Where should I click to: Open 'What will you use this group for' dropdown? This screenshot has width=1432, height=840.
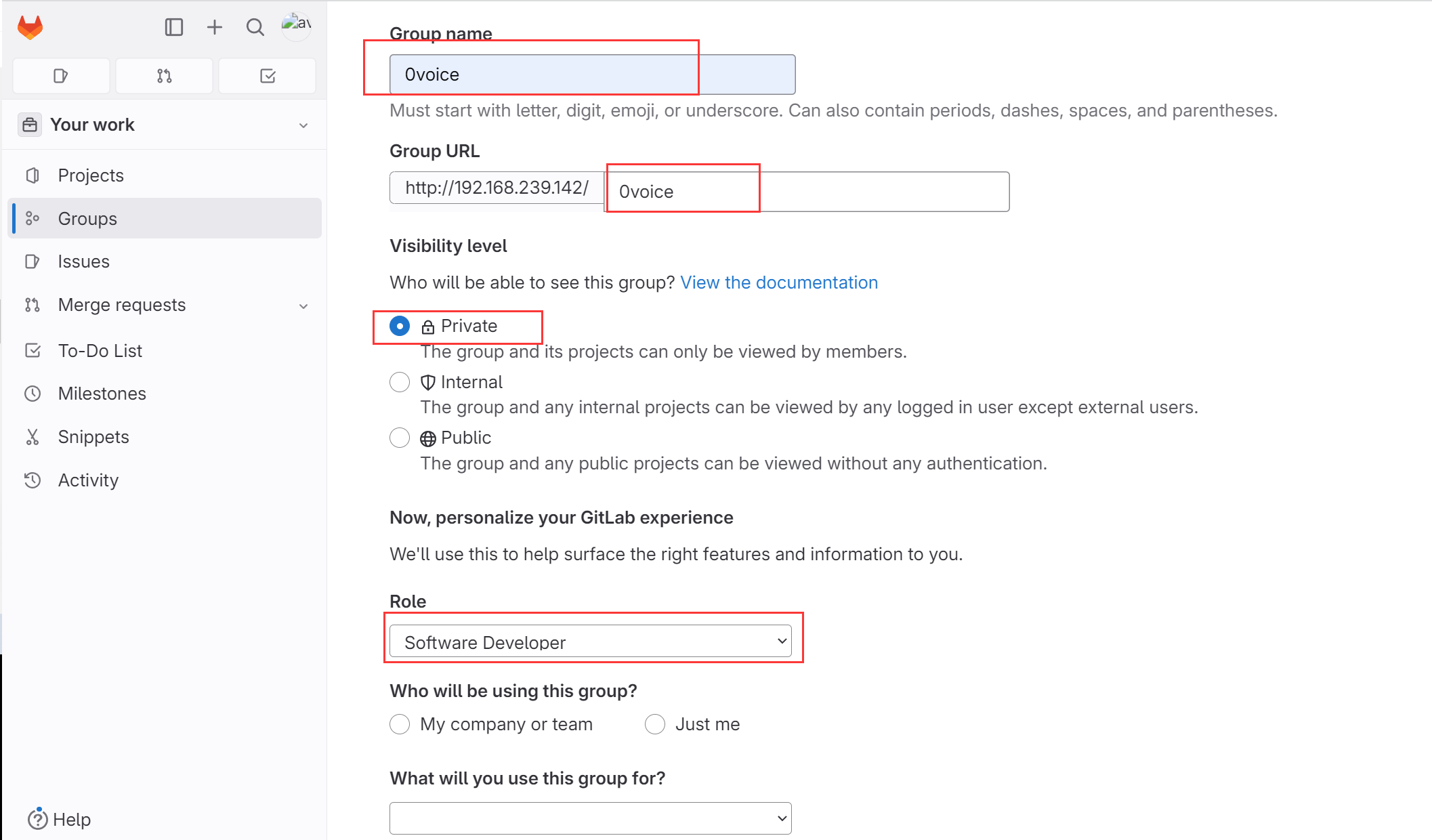coord(591,818)
